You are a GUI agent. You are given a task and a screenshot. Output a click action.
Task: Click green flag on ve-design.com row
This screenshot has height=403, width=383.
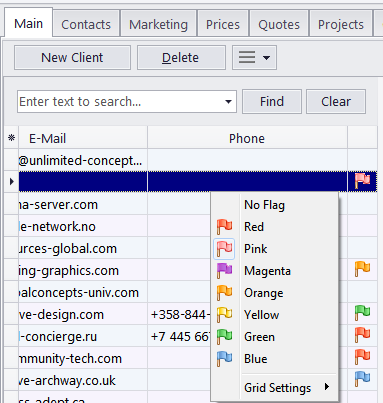(x=362, y=313)
